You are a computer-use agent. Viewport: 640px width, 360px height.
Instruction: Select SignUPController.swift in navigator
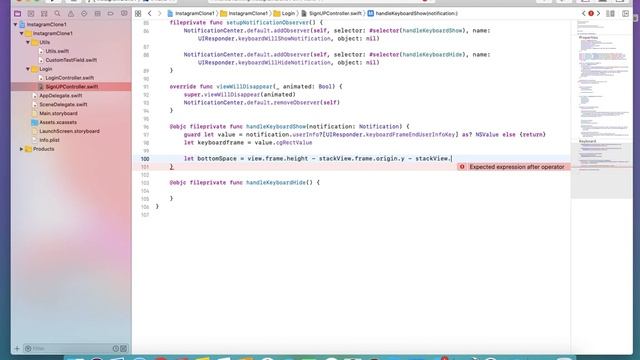point(71,87)
